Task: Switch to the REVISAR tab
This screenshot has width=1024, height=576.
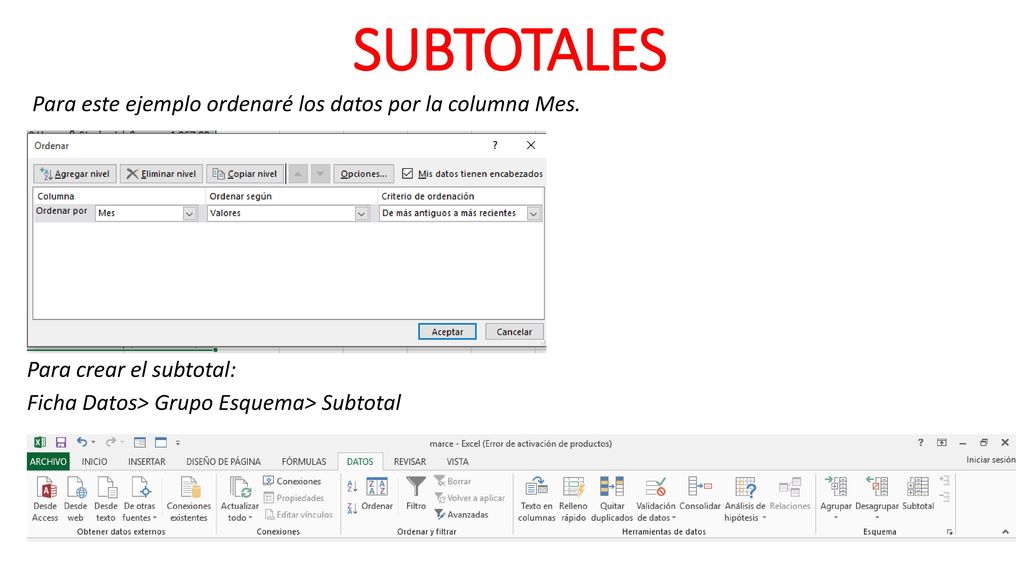Action: point(409,461)
